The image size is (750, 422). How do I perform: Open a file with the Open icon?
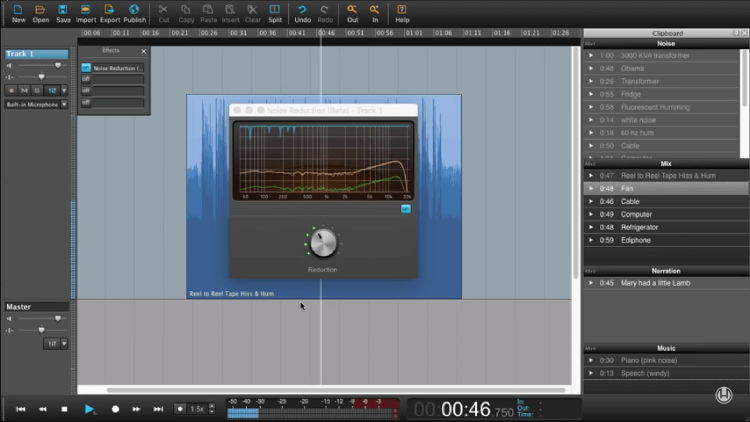[41, 13]
